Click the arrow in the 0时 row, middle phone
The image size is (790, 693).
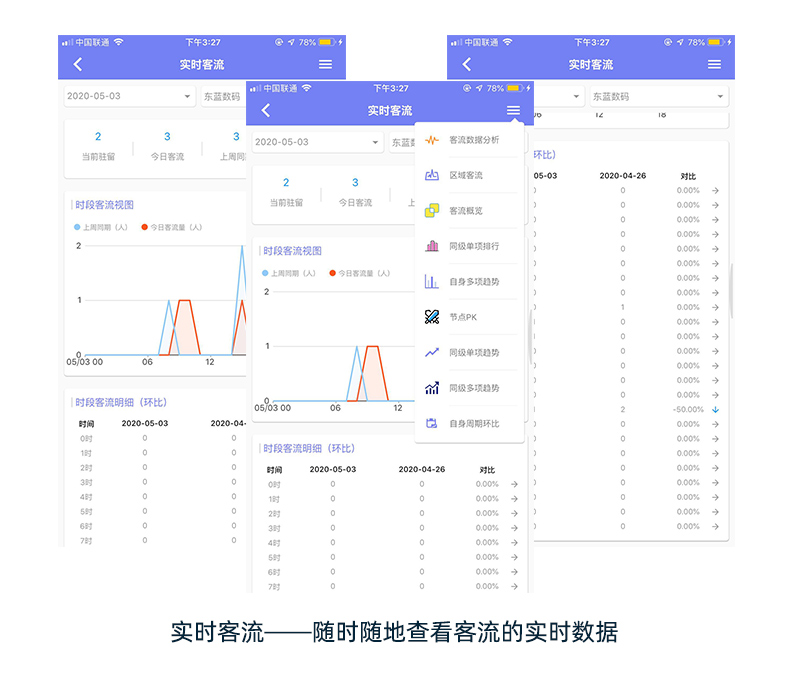click(x=514, y=484)
